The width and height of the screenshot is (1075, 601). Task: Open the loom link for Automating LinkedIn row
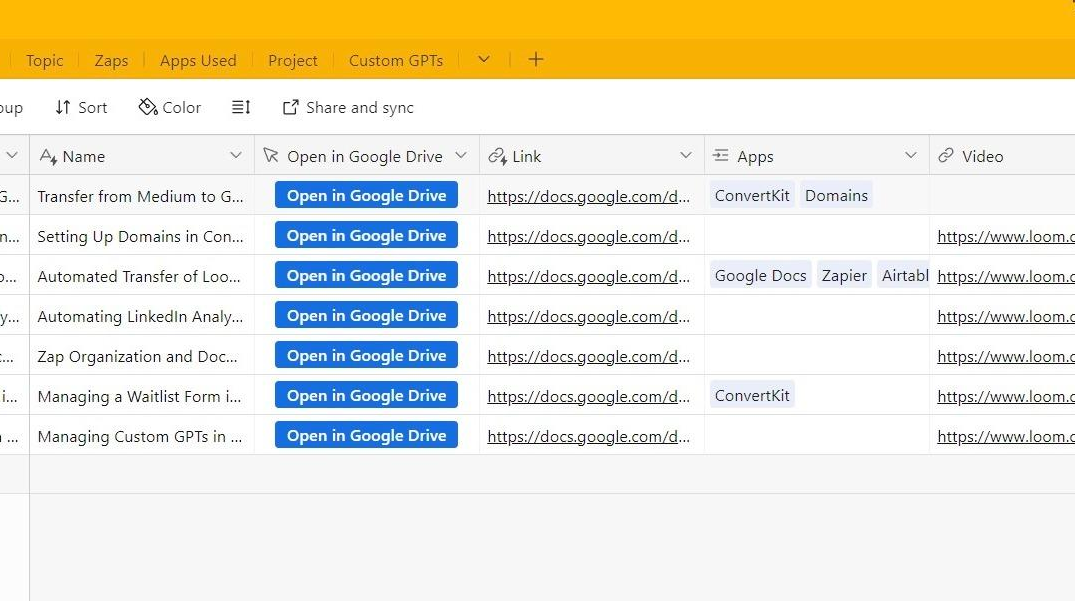point(1005,316)
